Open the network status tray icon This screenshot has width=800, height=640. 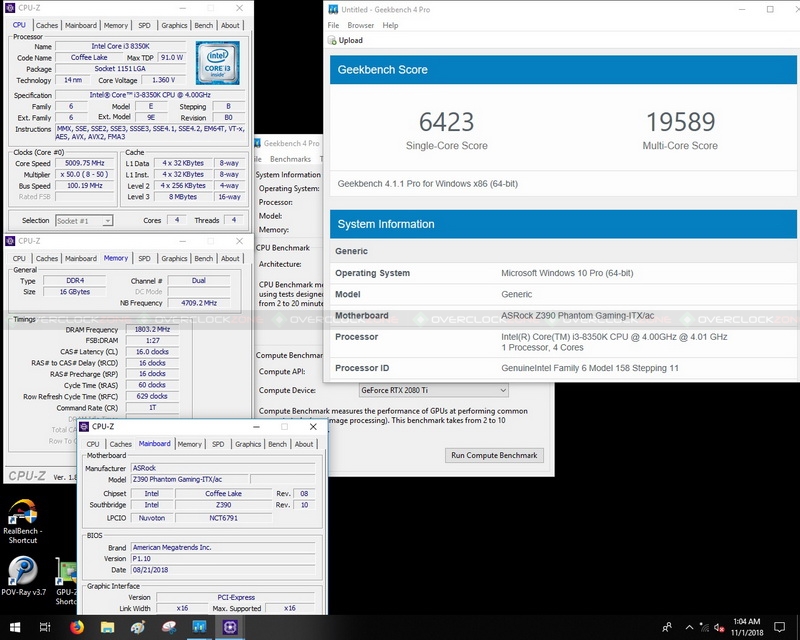click(705, 627)
